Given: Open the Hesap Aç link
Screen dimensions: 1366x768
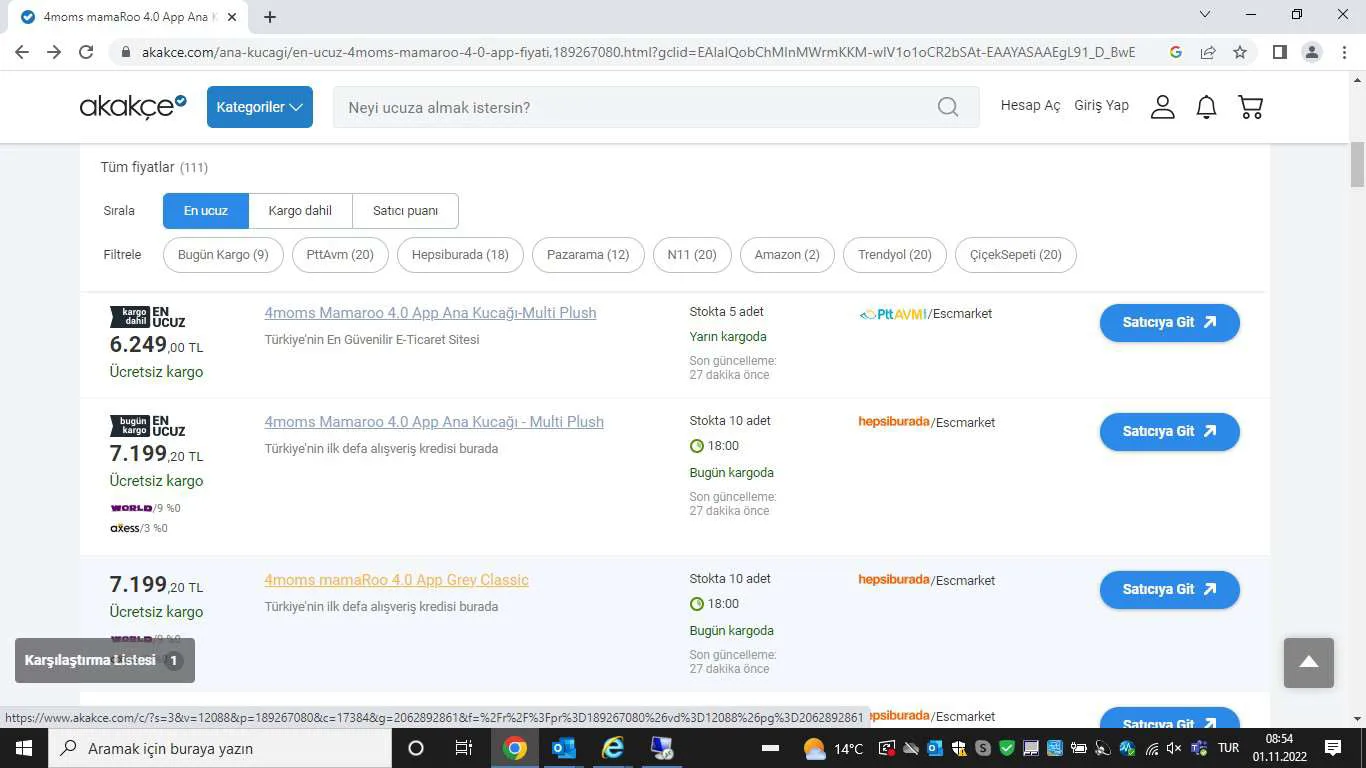Looking at the screenshot, I should pyautogui.click(x=1030, y=106).
